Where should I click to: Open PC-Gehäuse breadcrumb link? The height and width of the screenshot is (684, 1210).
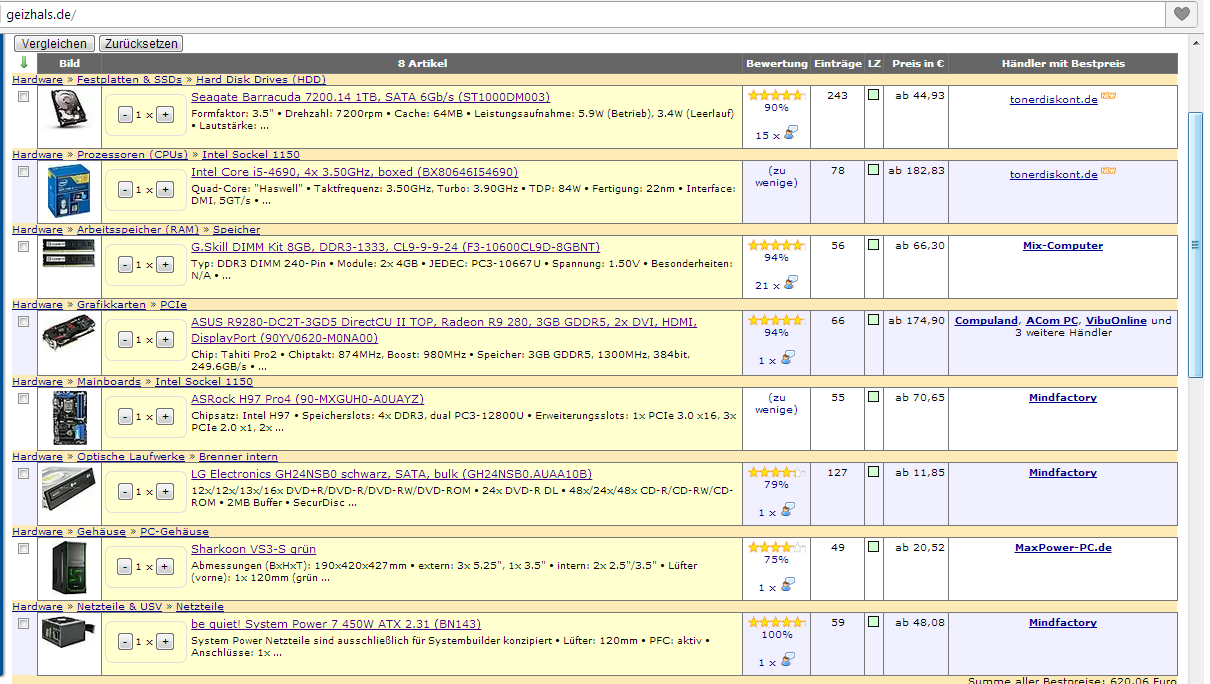[x=174, y=532]
